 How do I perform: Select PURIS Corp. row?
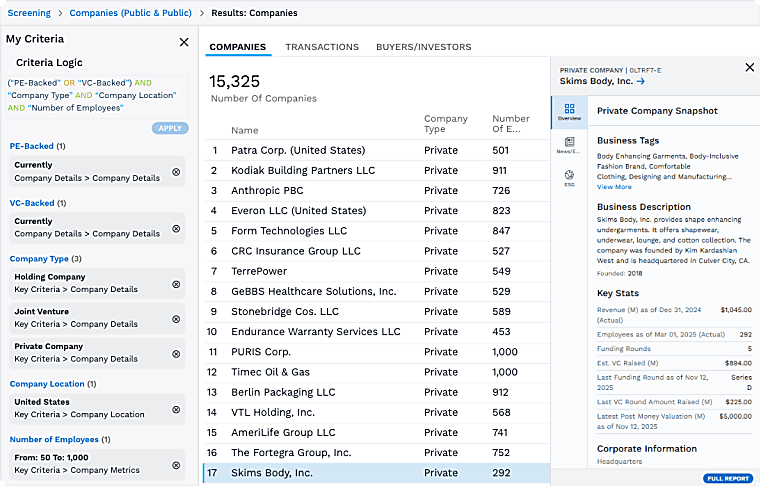[x=377, y=352]
